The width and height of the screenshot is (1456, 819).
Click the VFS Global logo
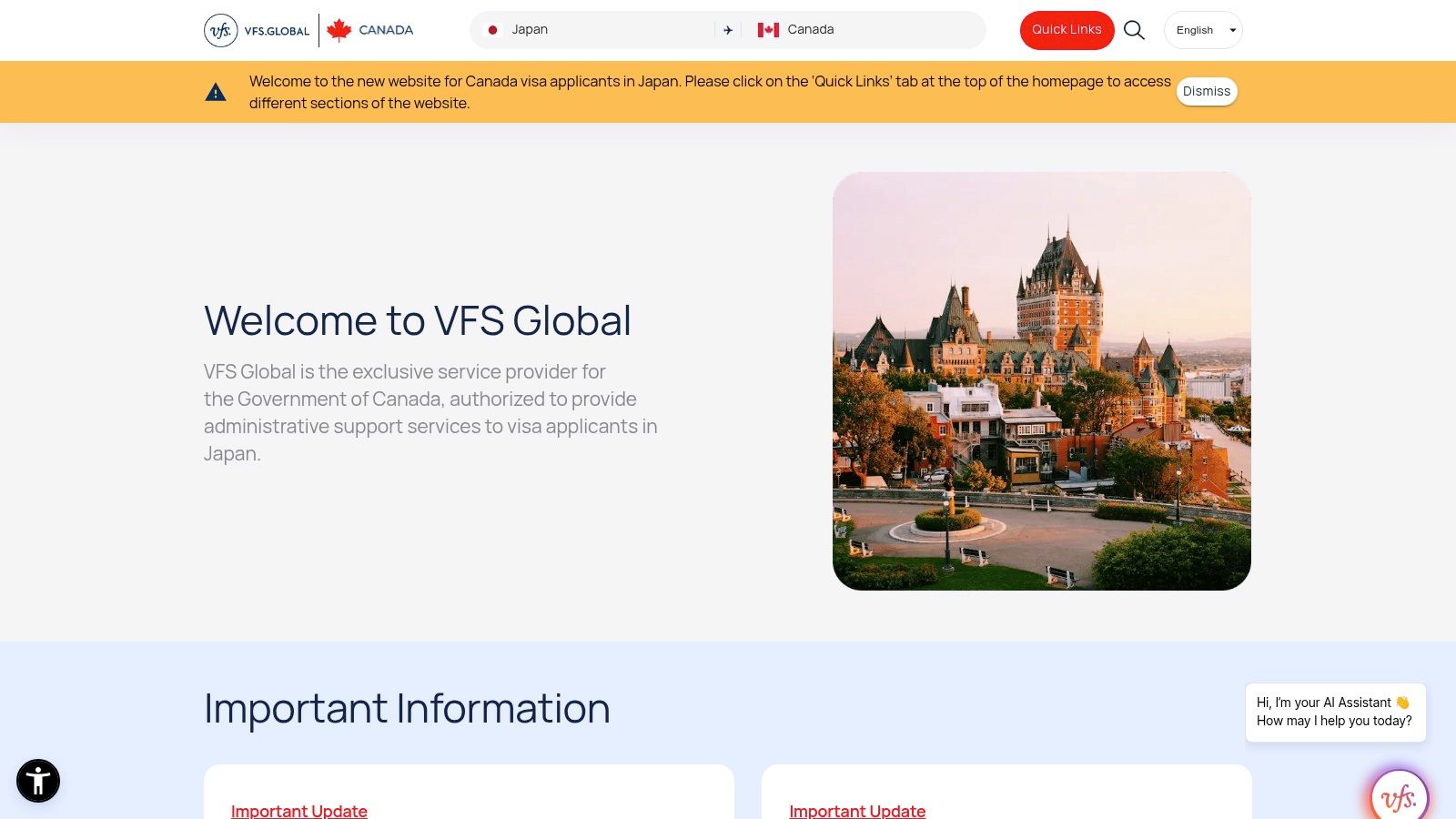(x=257, y=30)
